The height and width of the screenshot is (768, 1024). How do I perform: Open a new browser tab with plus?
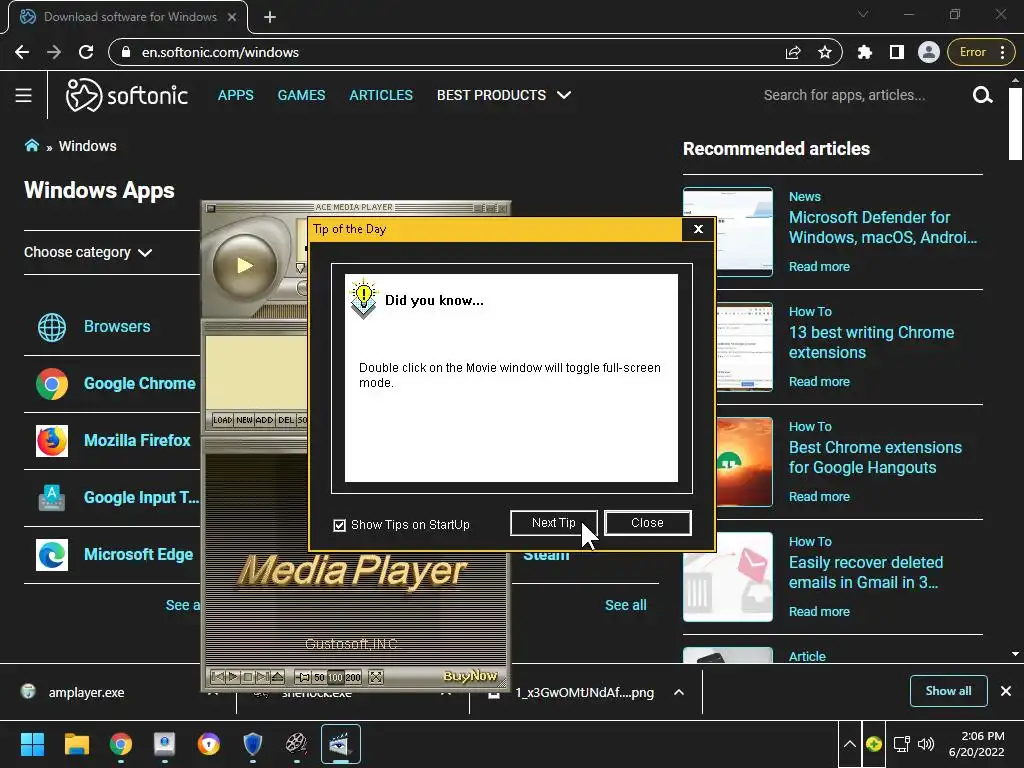pos(270,17)
